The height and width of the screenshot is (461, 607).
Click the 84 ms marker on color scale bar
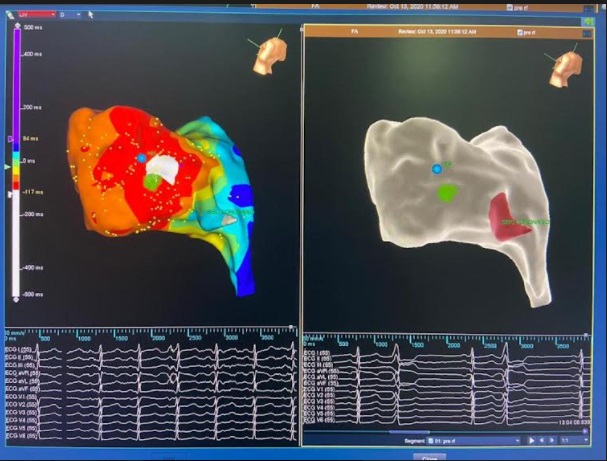(12, 140)
